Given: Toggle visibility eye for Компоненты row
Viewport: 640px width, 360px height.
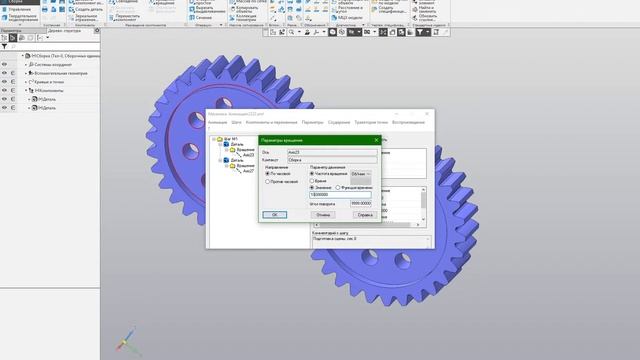Looking at the screenshot, I should pos(4,90).
